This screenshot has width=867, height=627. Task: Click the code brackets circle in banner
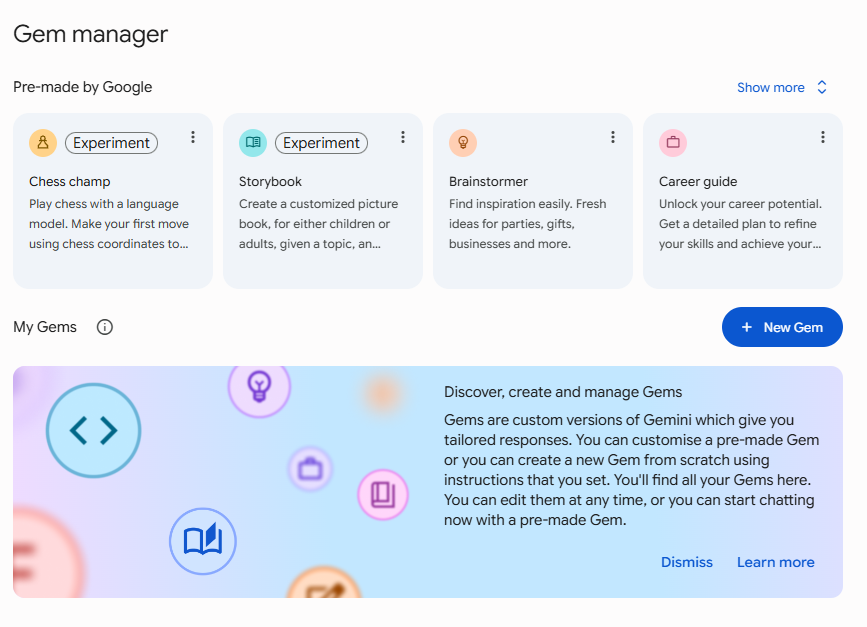[93, 430]
